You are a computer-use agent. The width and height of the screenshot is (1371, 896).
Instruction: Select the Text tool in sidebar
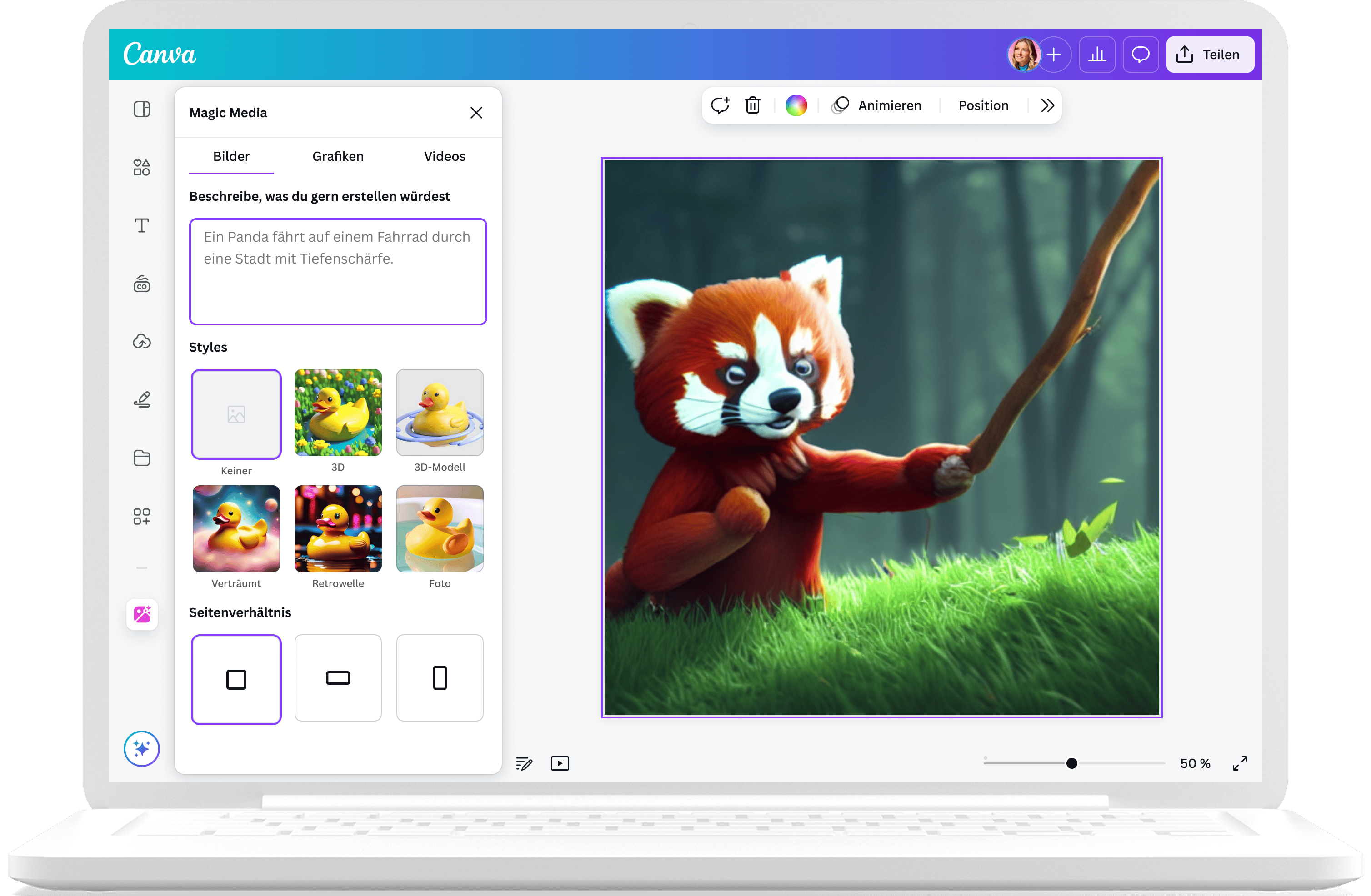tap(142, 225)
